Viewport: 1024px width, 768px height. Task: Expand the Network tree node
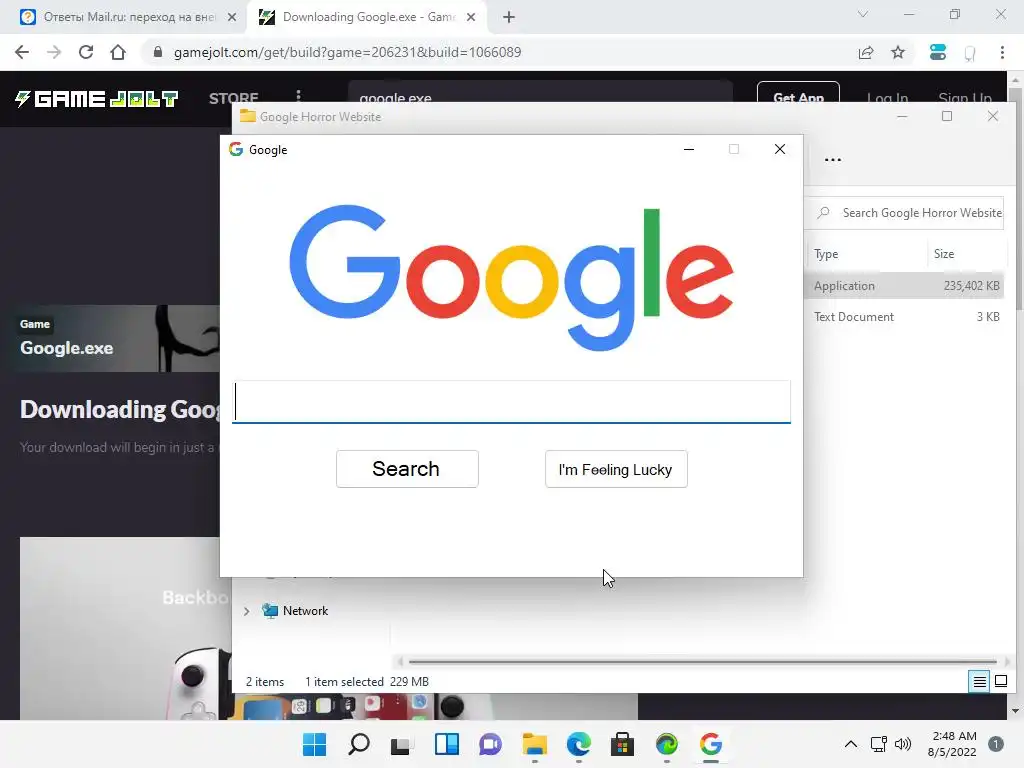click(x=246, y=611)
